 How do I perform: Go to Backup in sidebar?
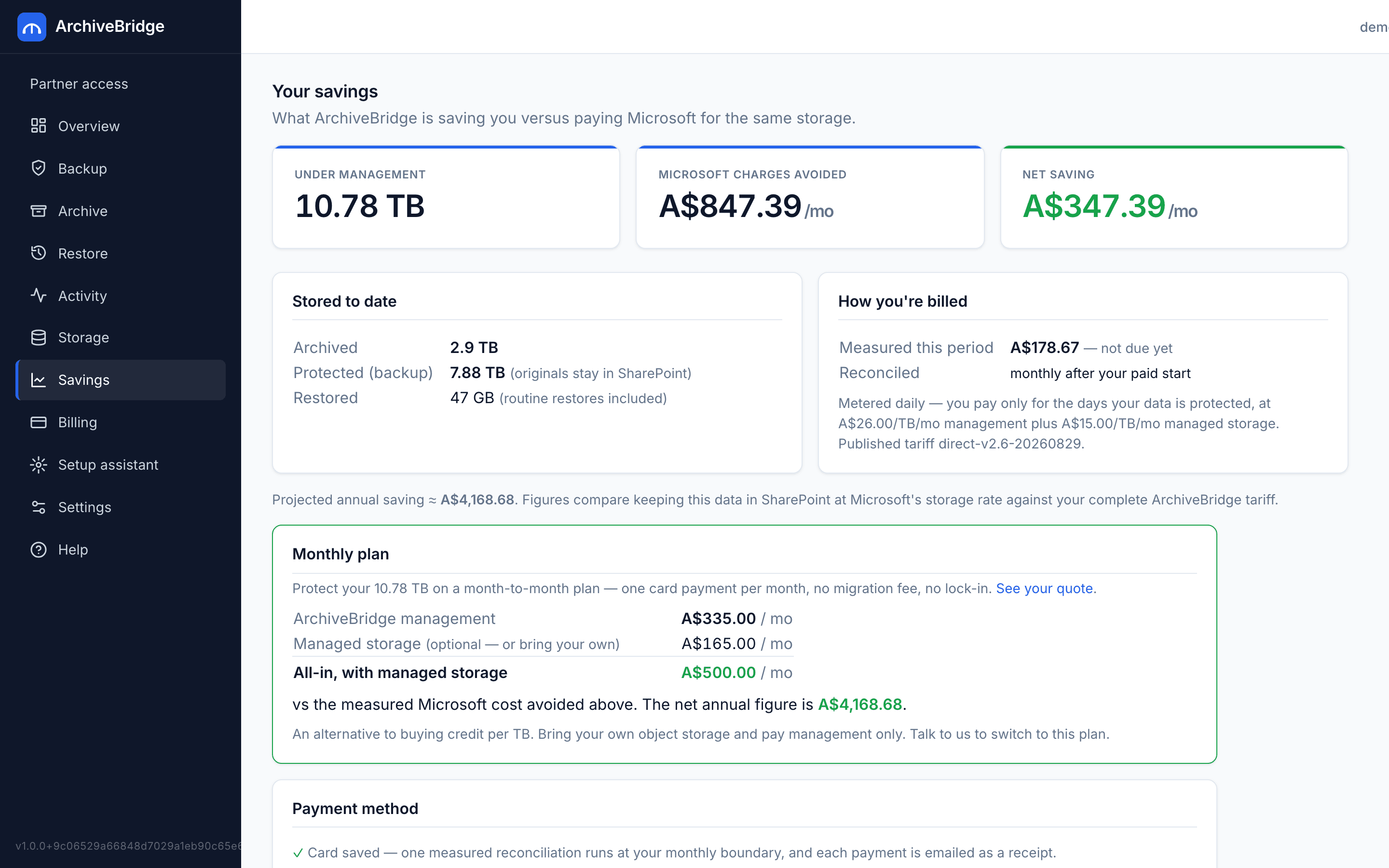[121, 168]
